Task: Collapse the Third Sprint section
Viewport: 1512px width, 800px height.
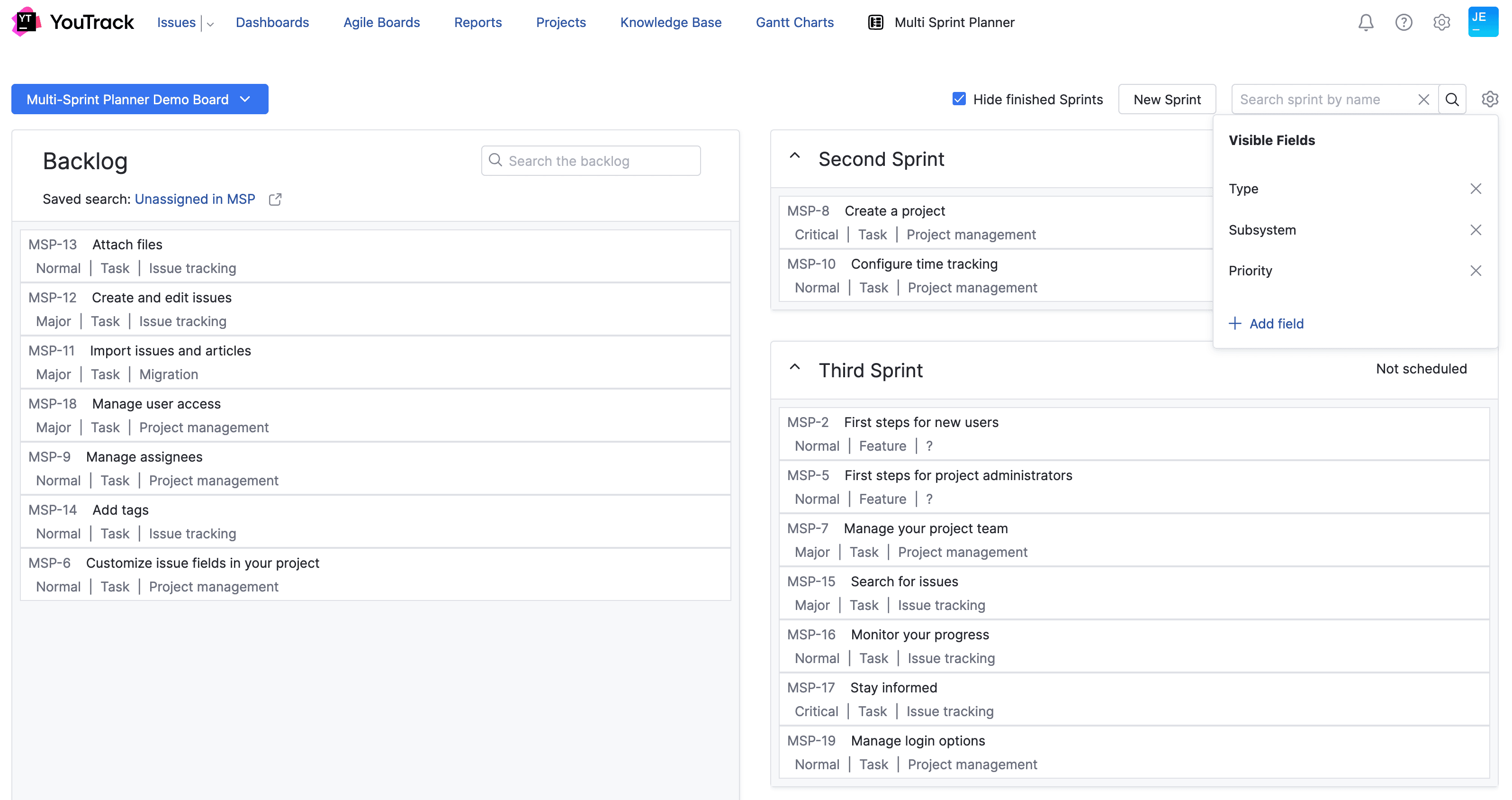Action: (795, 368)
